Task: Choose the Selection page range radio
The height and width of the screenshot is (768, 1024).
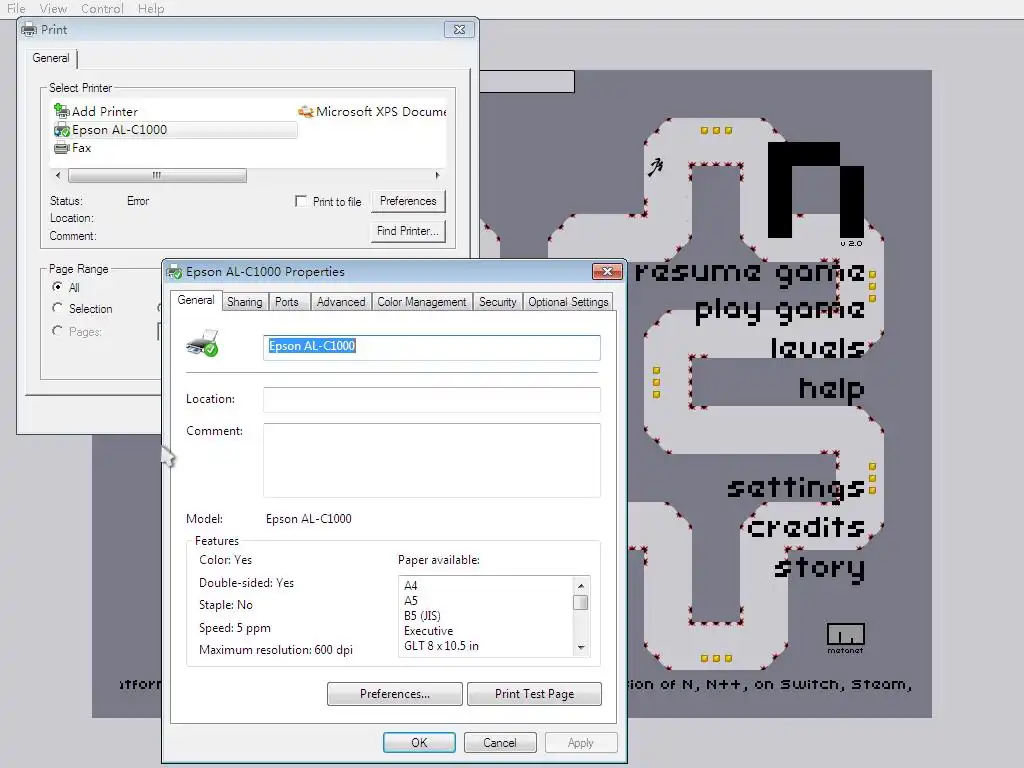Action: pos(57,308)
